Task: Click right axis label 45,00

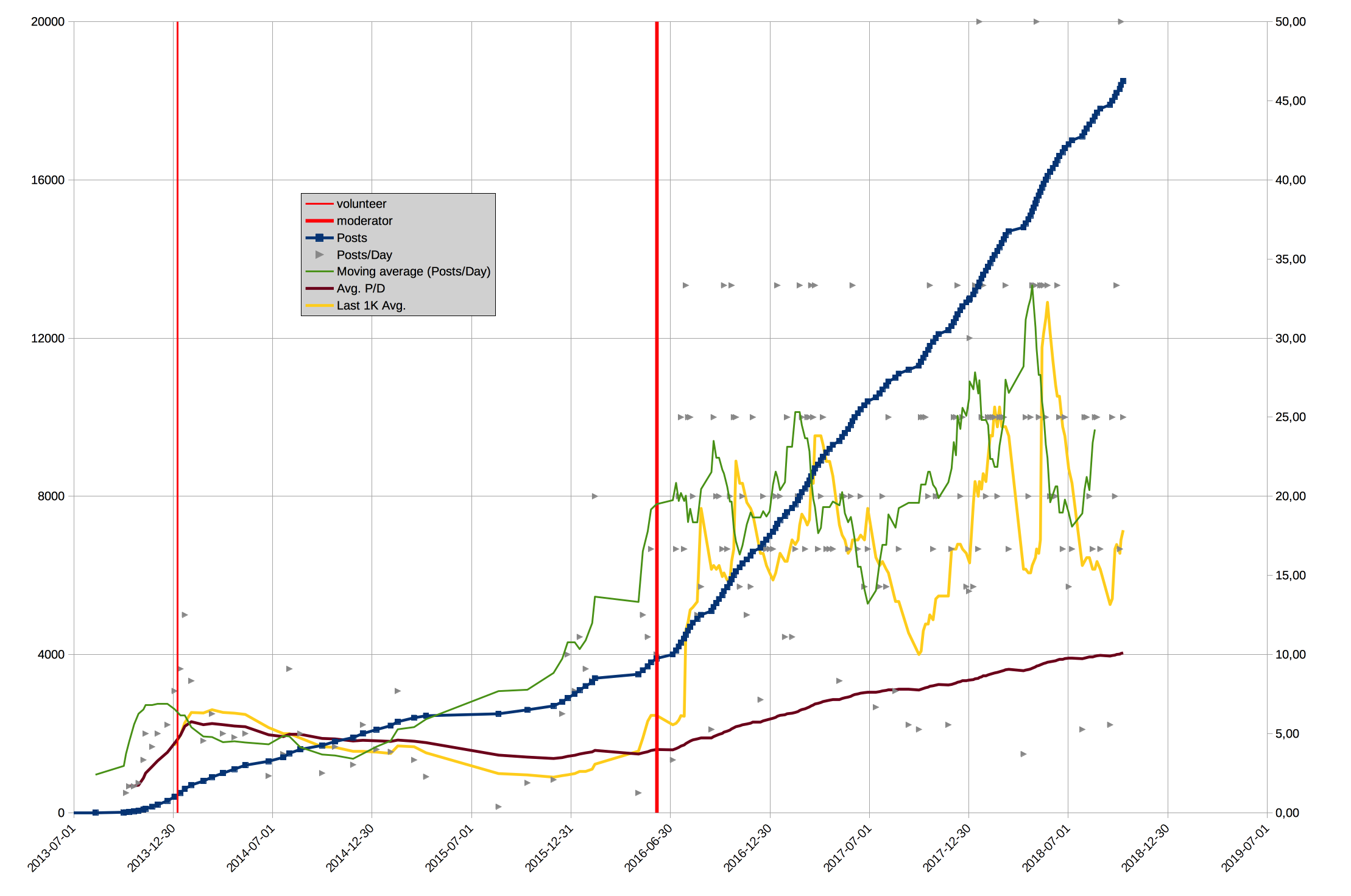Action: [1291, 101]
